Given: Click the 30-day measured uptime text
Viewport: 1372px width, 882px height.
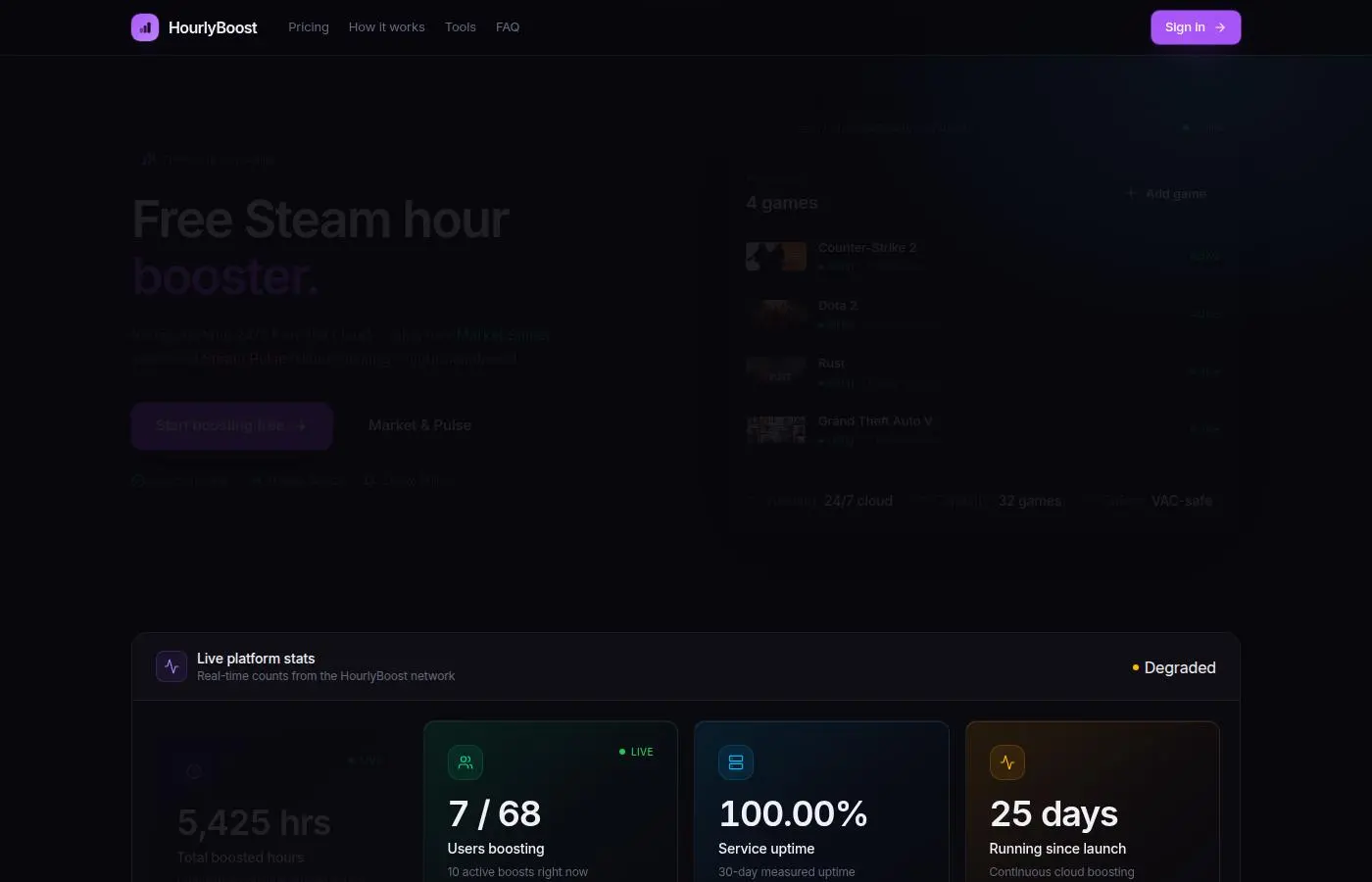Looking at the screenshot, I should (x=787, y=872).
